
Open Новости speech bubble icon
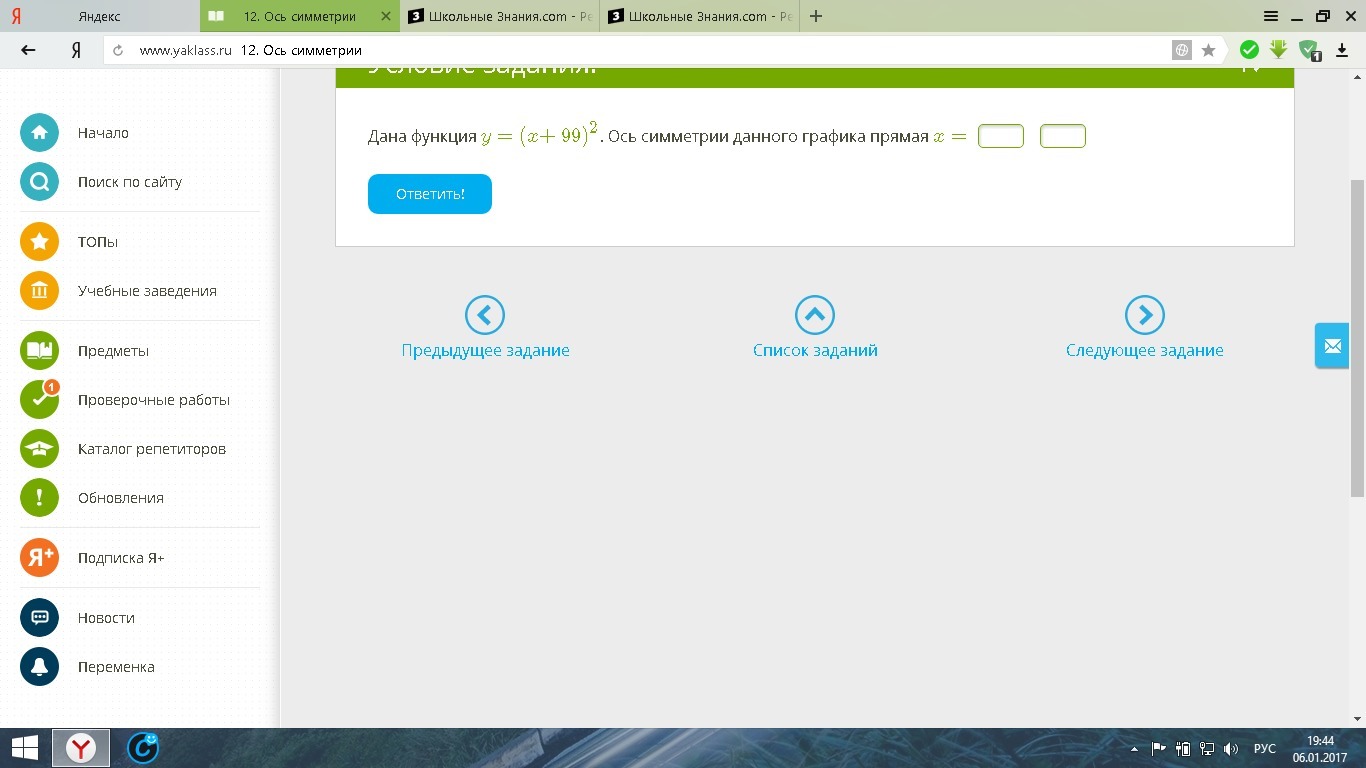point(40,618)
